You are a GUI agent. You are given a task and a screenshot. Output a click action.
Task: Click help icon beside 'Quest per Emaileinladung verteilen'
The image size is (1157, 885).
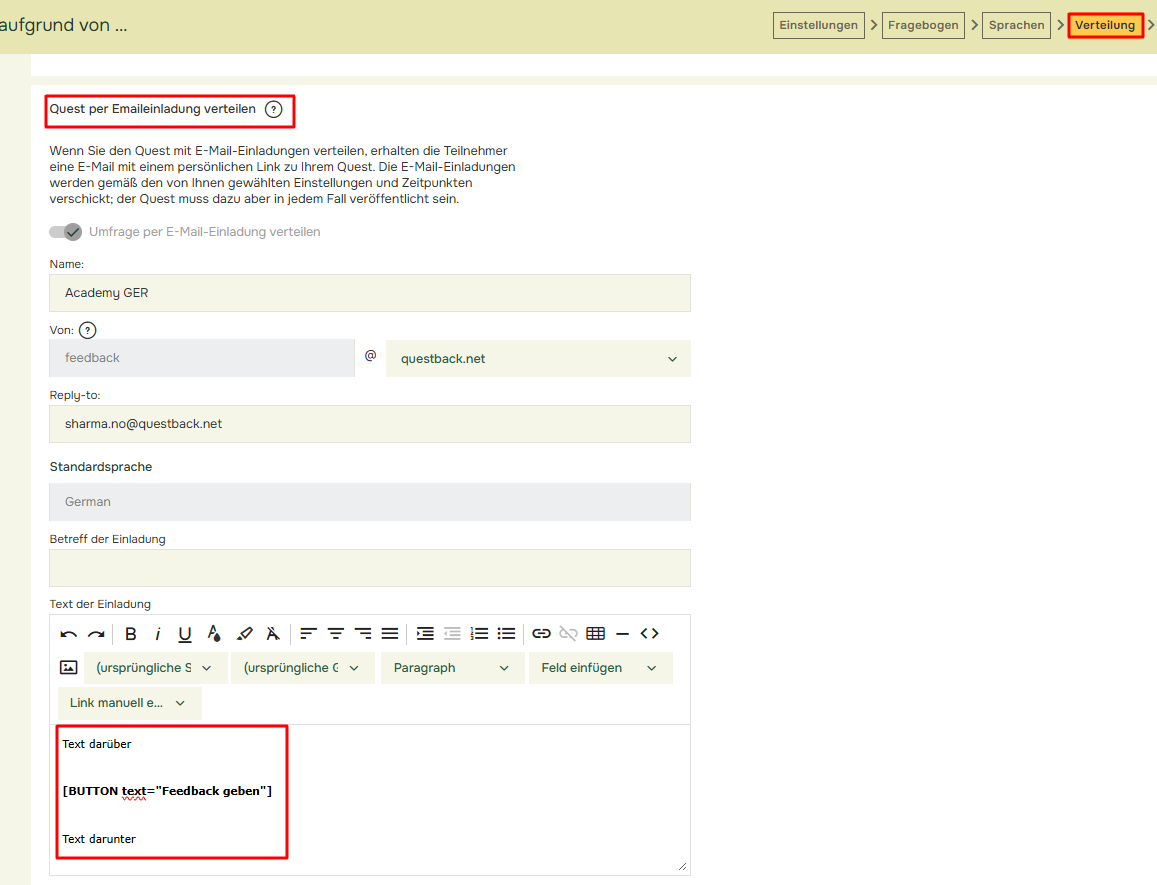click(x=273, y=109)
